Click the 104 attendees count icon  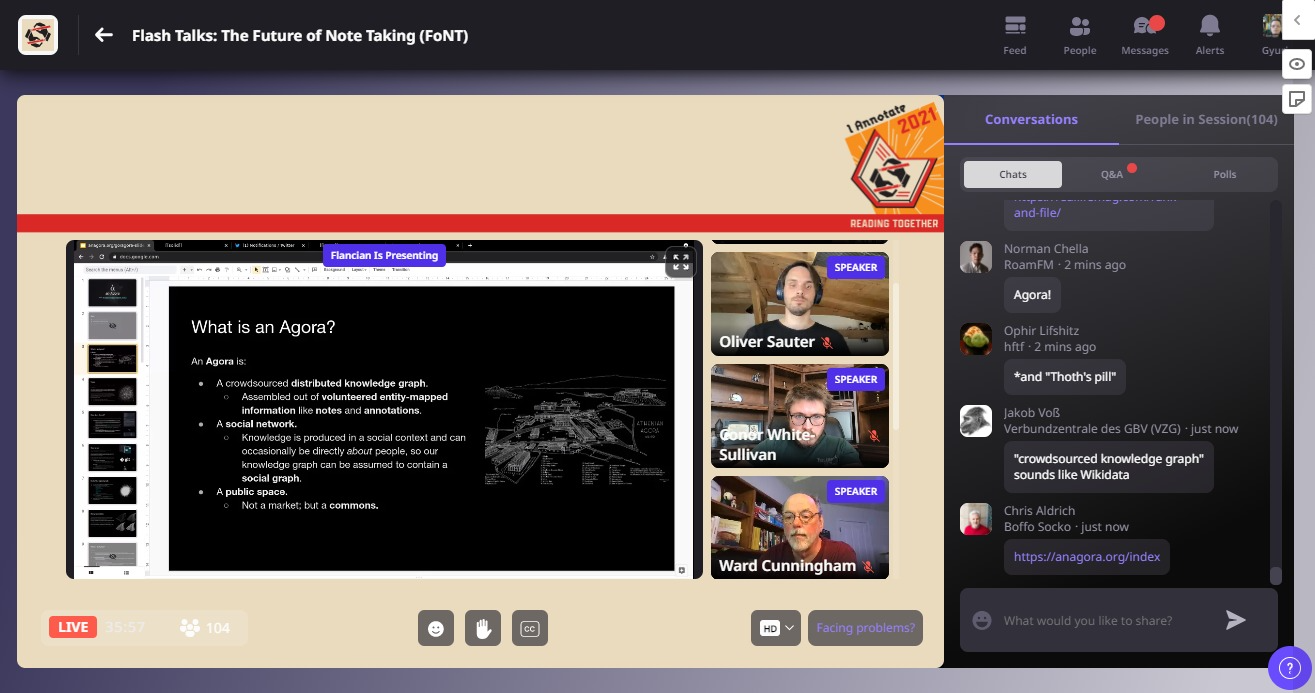pyautogui.click(x=190, y=628)
